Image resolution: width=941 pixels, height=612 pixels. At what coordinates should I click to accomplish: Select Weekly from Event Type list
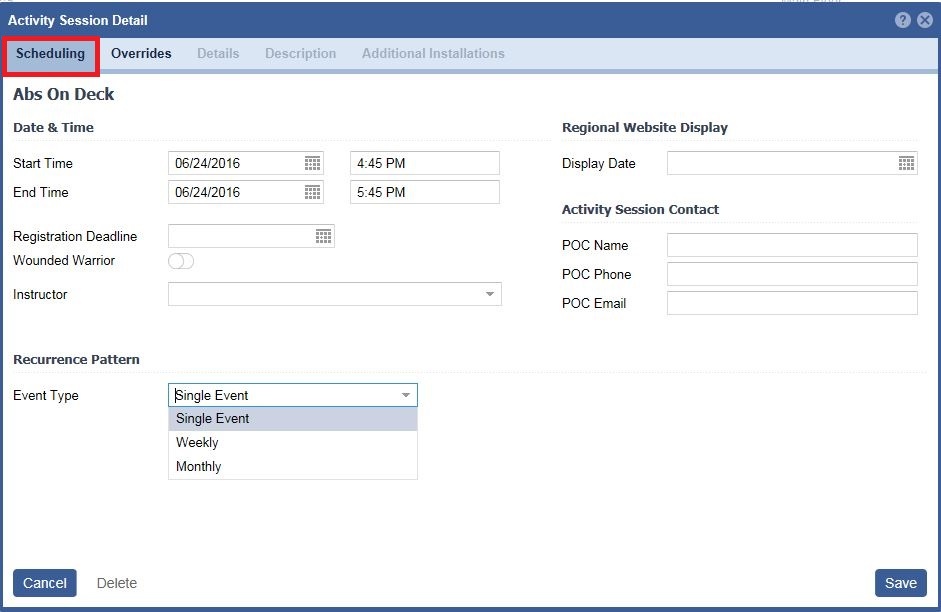[x=197, y=442]
